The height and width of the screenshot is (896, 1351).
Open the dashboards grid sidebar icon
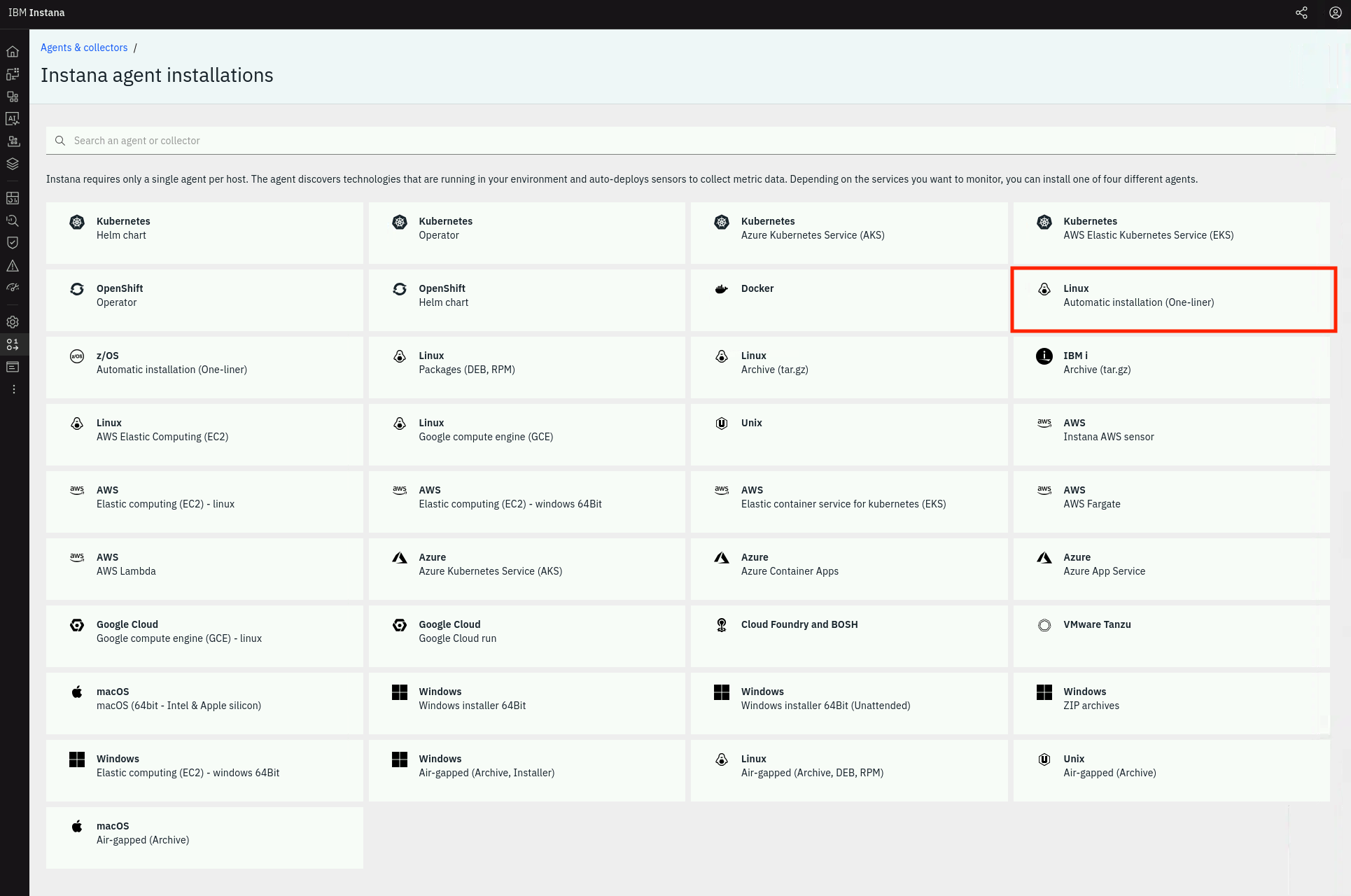pyautogui.click(x=13, y=198)
